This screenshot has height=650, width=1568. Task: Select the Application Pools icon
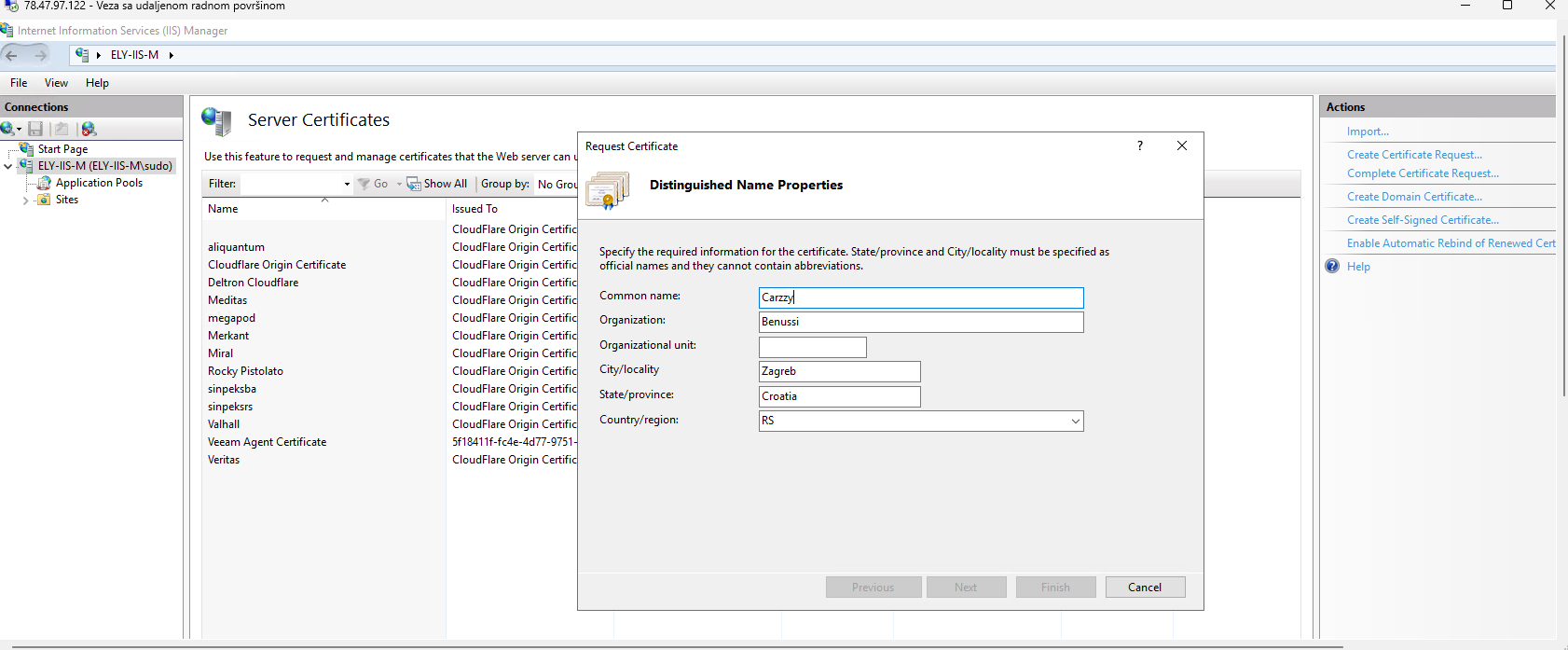(x=44, y=183)
